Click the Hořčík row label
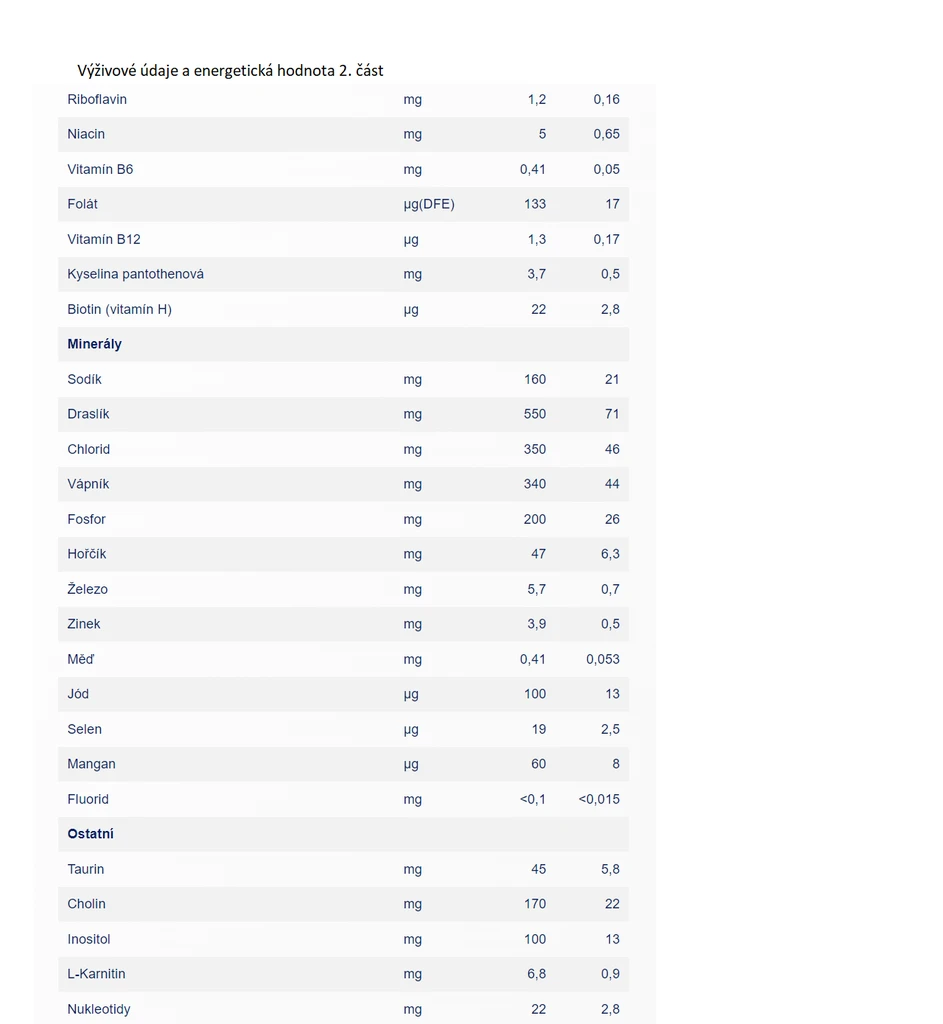The width and height of the screenshot is (943, 1024). (x=87, y=554)
